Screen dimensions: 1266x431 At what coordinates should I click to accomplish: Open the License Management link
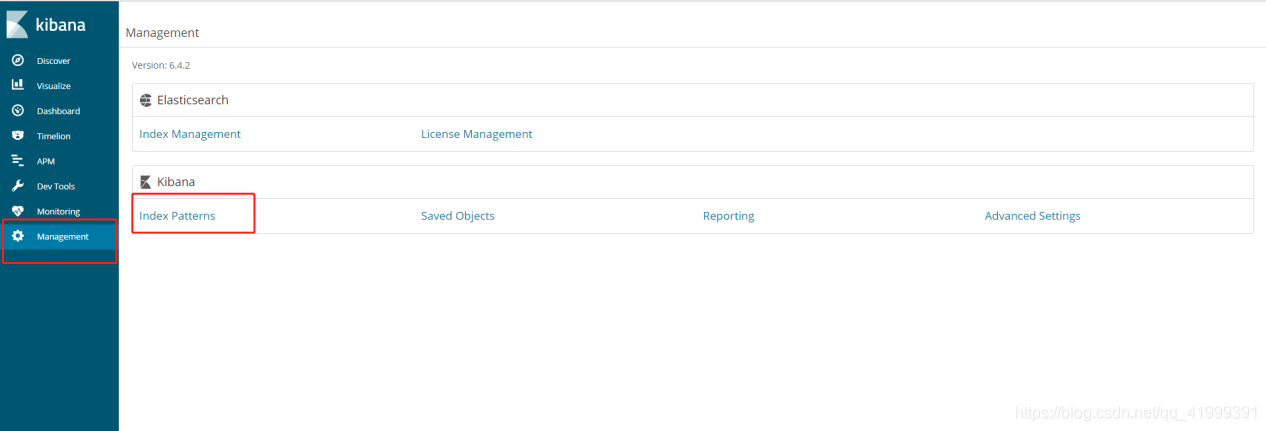(x=476, y=134)
